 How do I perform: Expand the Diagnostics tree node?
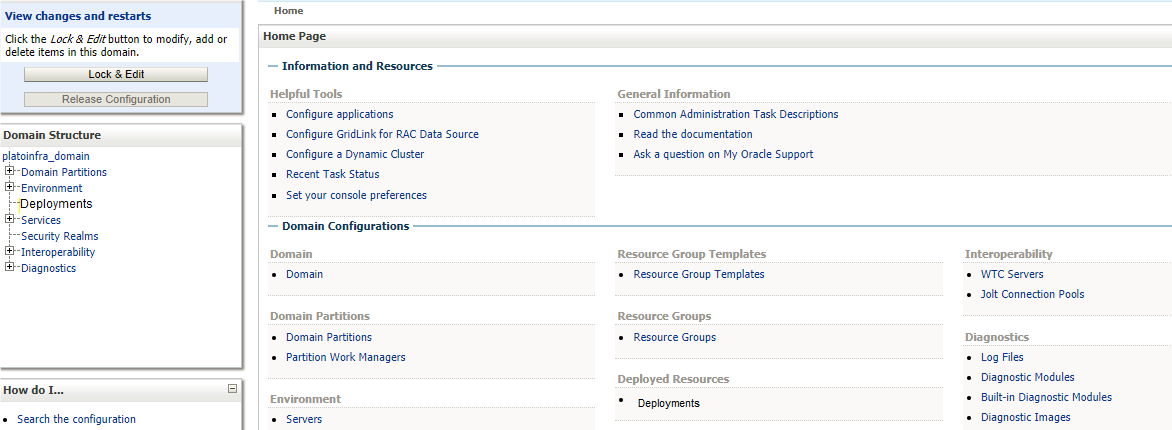tap(9, 267)
